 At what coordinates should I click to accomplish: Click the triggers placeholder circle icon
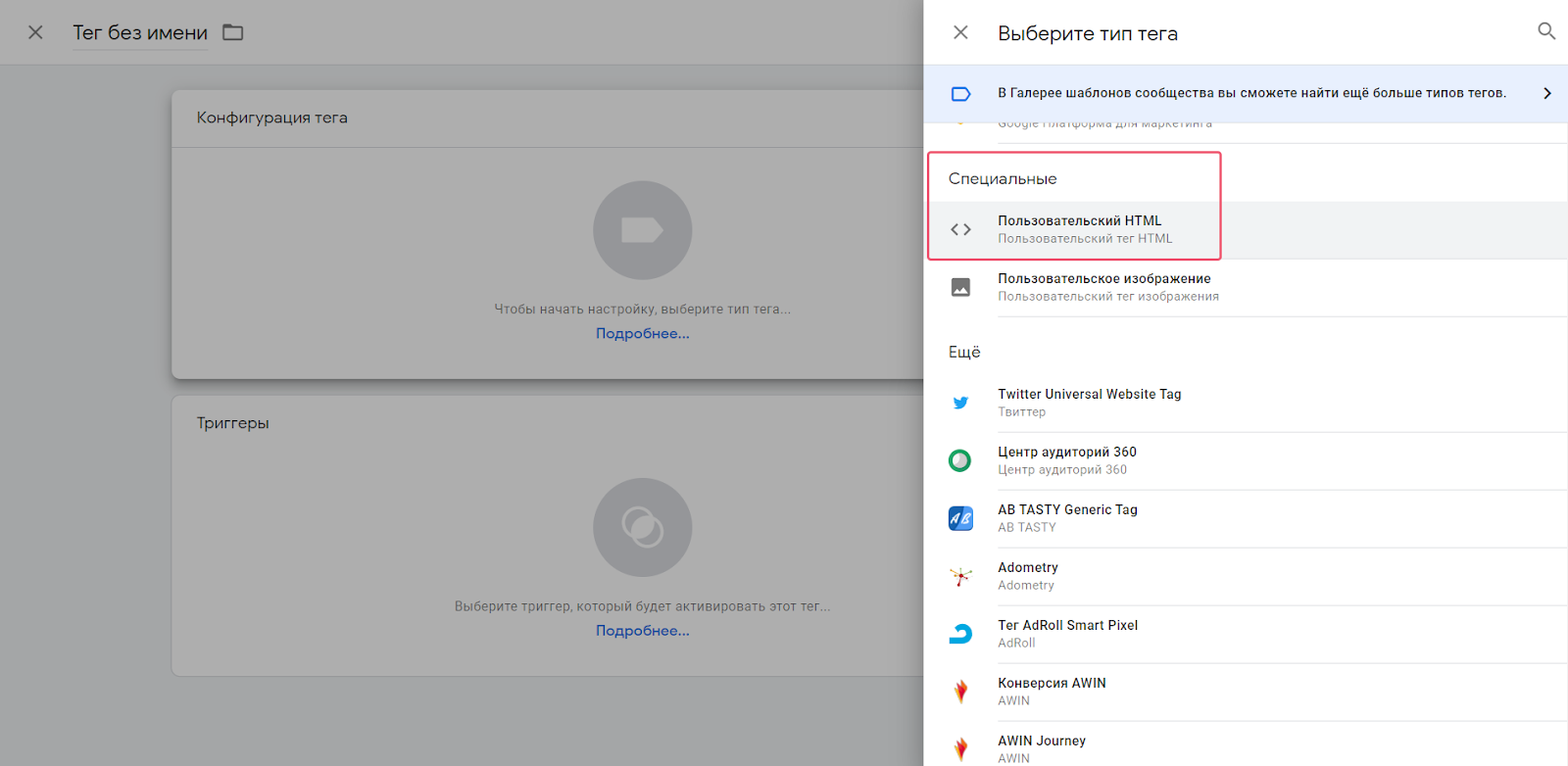[x=643, y=527]
